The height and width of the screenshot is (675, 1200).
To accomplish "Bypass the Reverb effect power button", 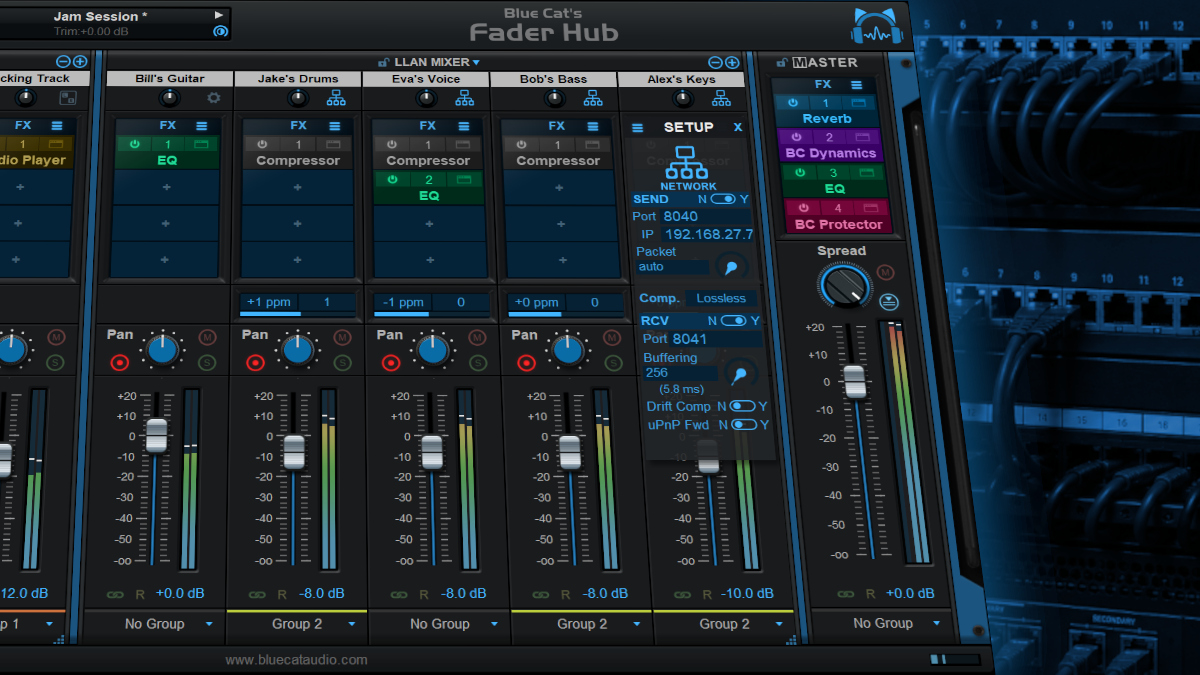I will coord(792,103).
